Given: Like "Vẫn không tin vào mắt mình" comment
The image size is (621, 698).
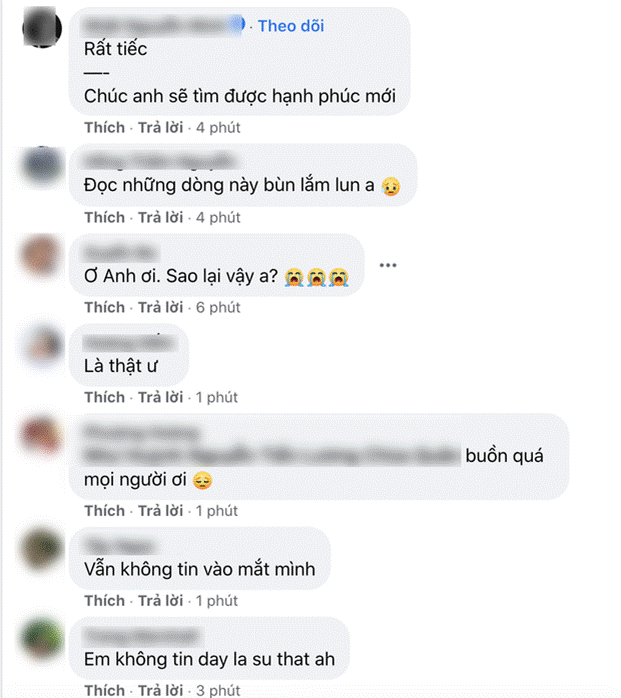Looking at the screenshot, I should click(105, 601).
